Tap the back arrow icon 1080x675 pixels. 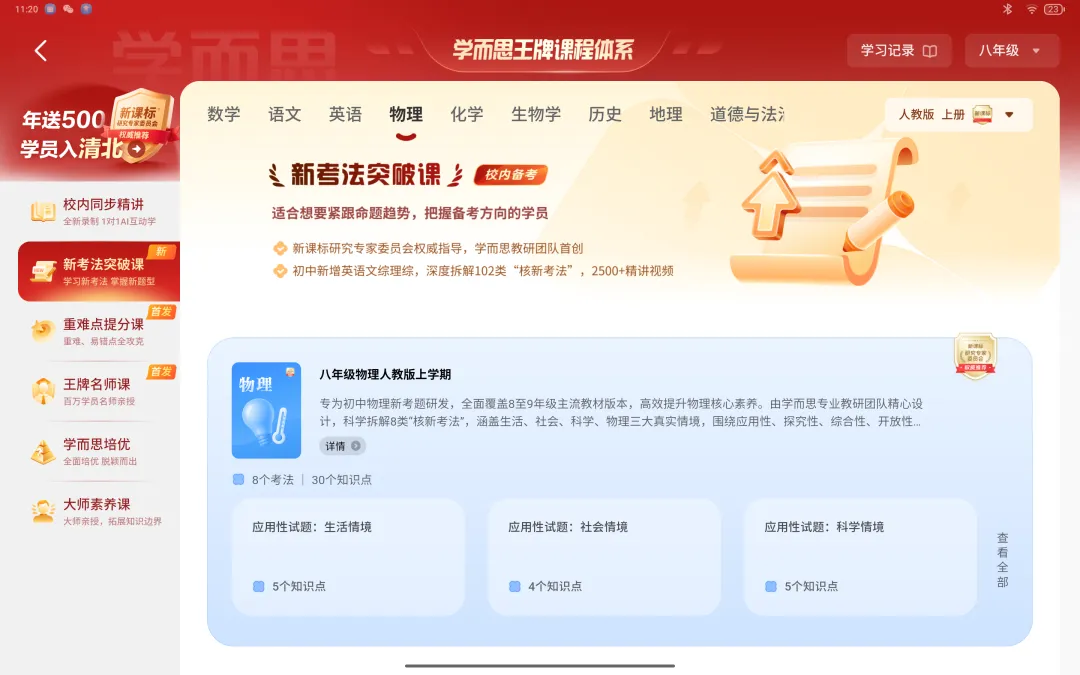pyautogui.click(x=41, y=50)
